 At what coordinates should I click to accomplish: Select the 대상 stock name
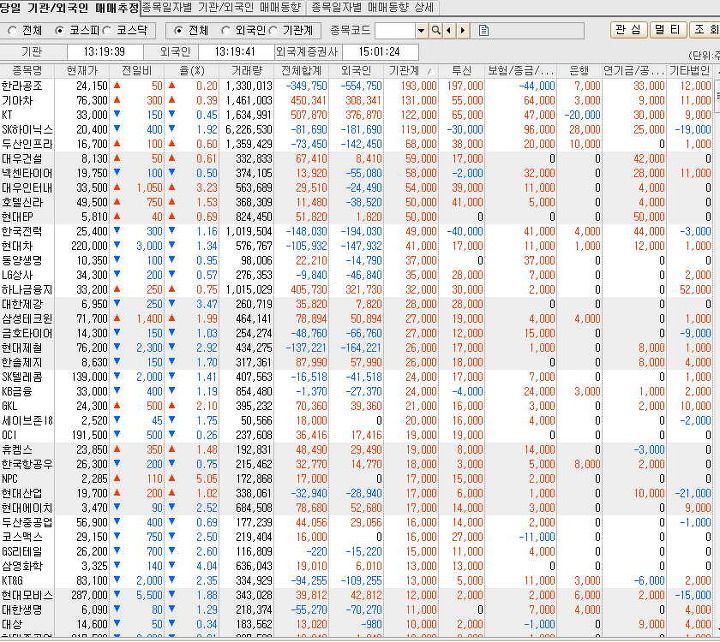(x=12, y=624)
